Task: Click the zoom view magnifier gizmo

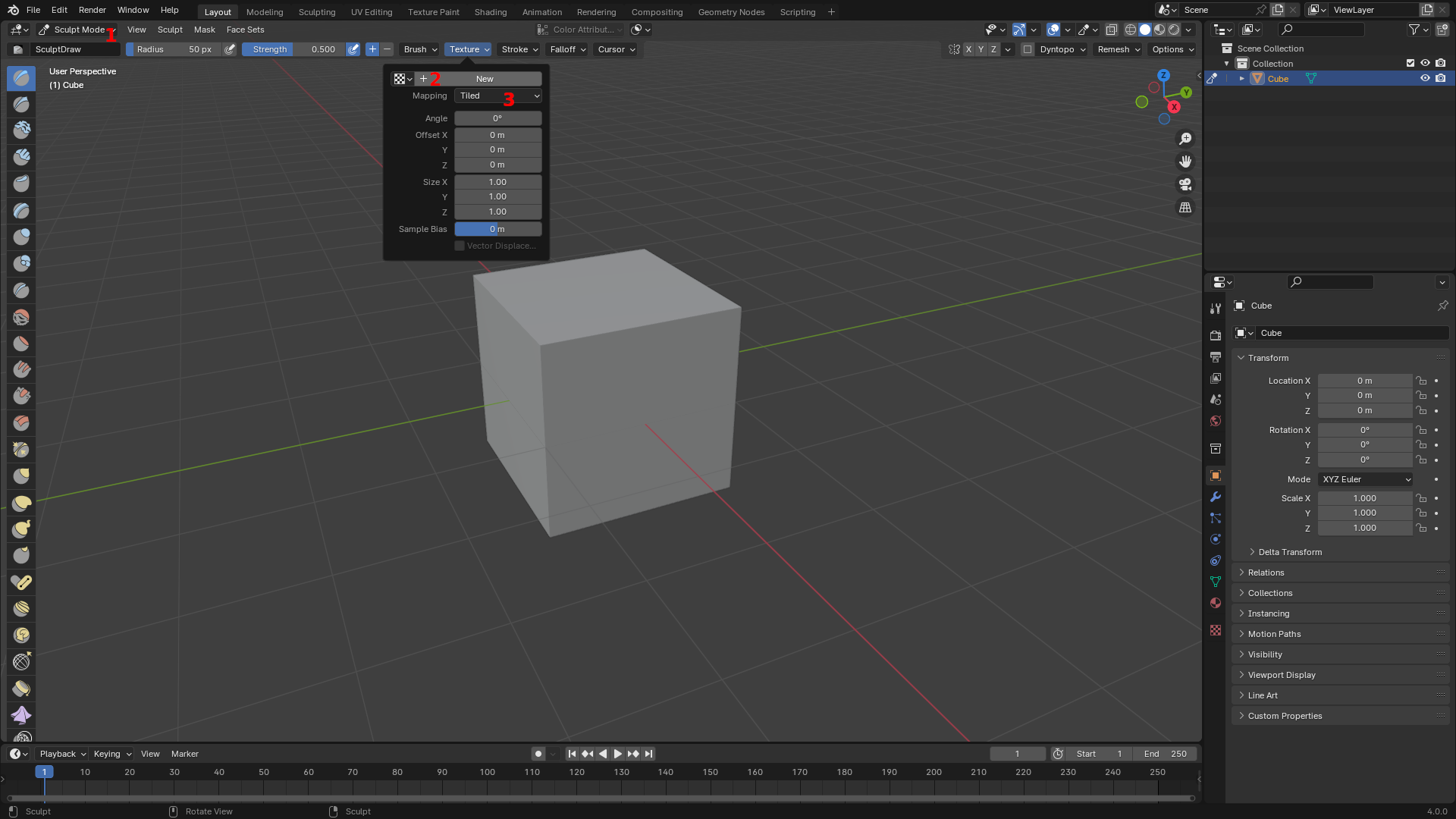Action: [1185, 139]
